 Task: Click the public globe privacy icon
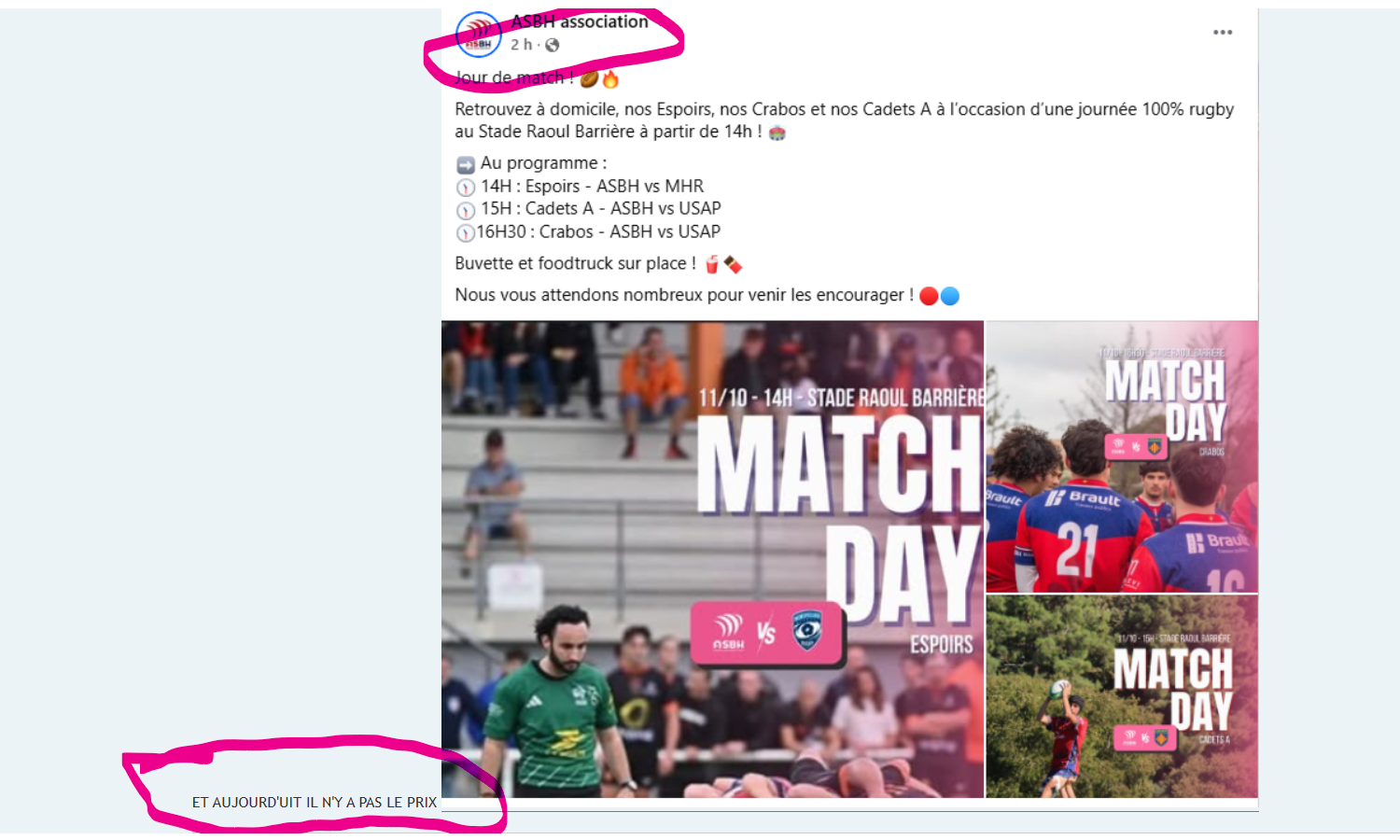click(553, 45)
